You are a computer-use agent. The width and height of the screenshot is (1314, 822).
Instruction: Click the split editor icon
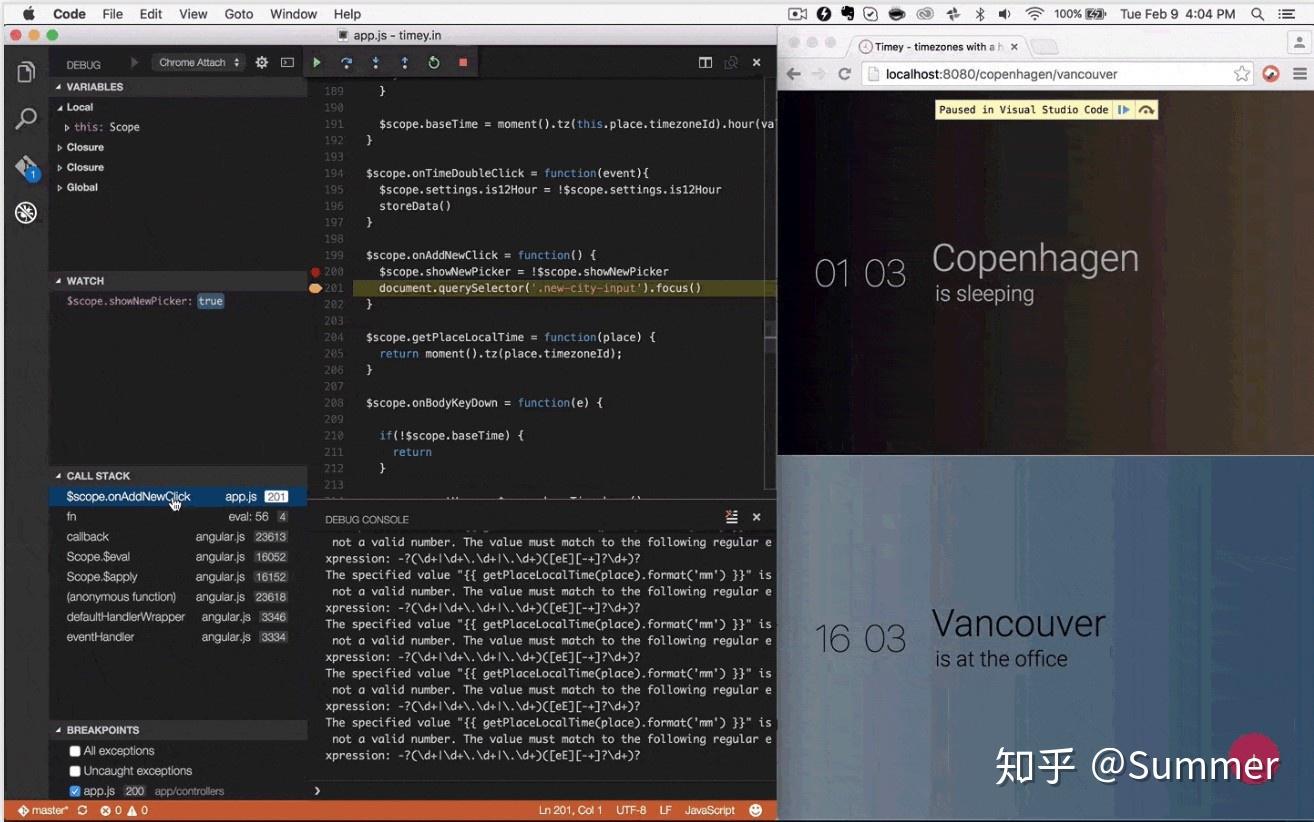tap(705, 62)
